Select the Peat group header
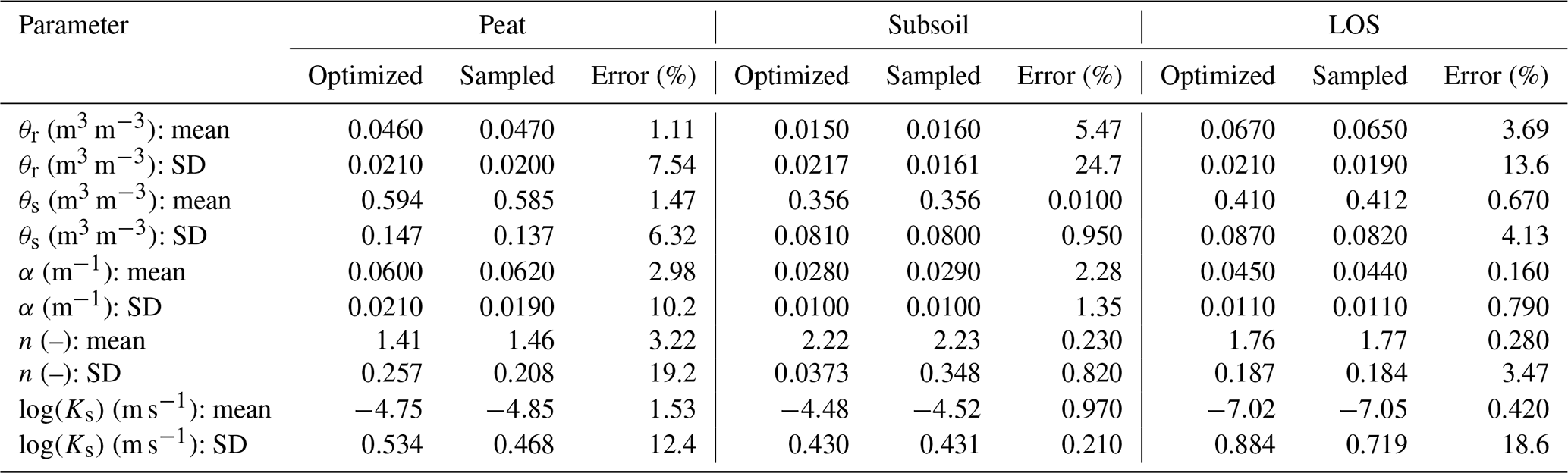The image size is (1568, 473). point(501,26)
